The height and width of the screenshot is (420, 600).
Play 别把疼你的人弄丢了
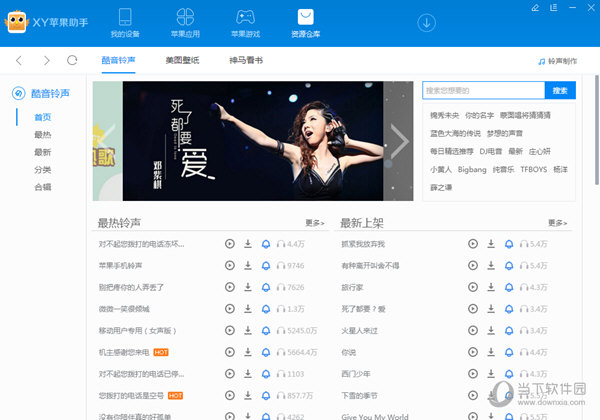[230, 287]
